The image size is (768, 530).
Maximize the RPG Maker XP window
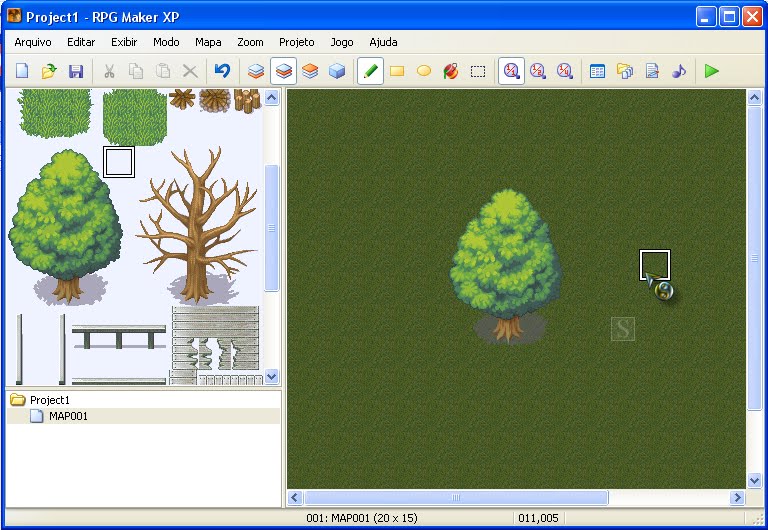pos(729,17)
